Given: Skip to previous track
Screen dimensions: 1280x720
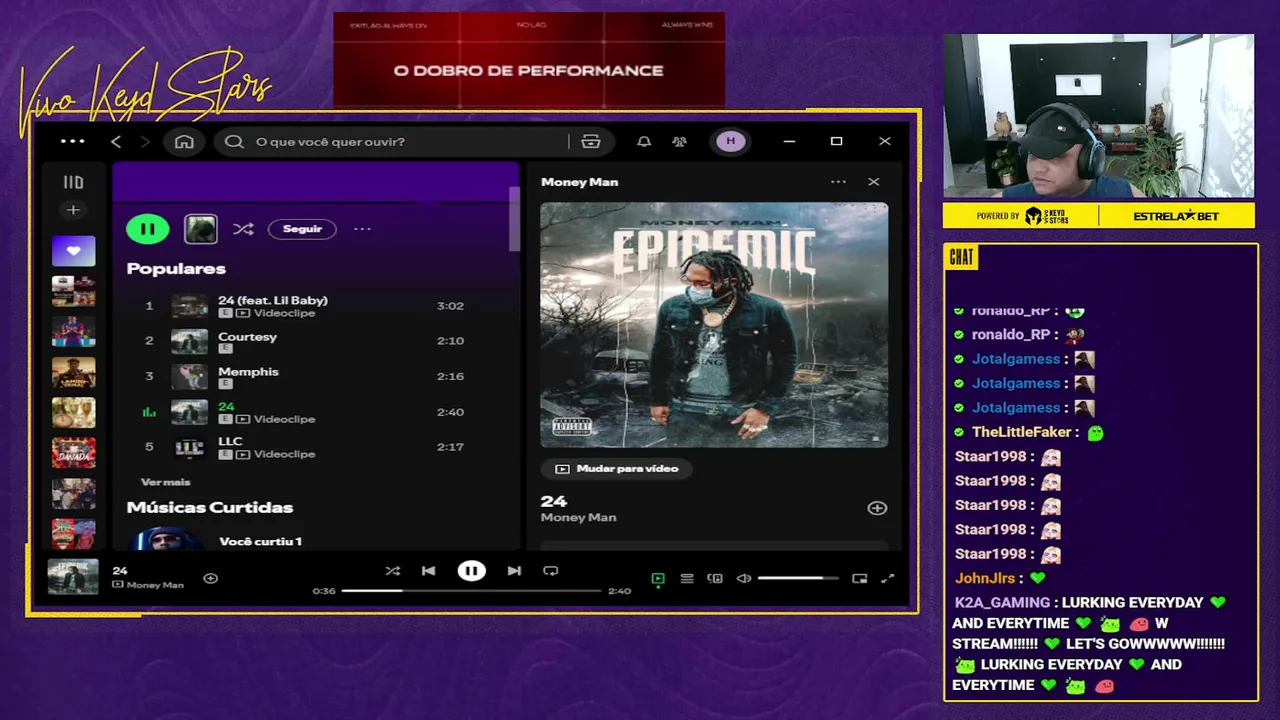Looking at the screenshot, I should coord(428,571).
